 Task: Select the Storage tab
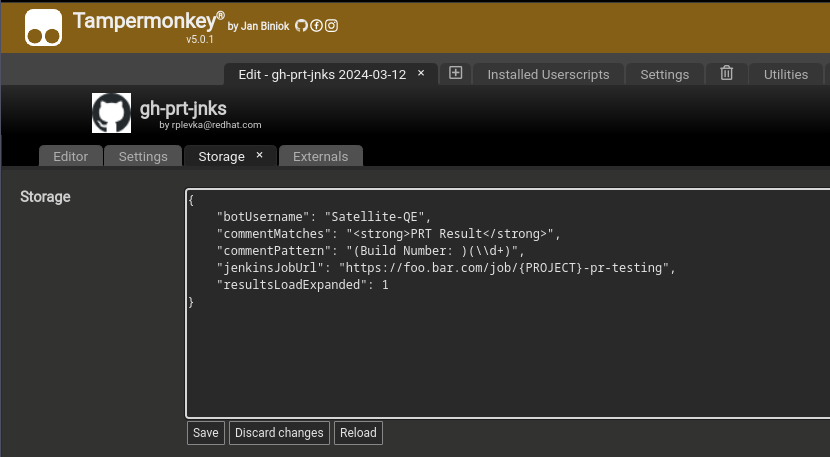pos(221,156)
